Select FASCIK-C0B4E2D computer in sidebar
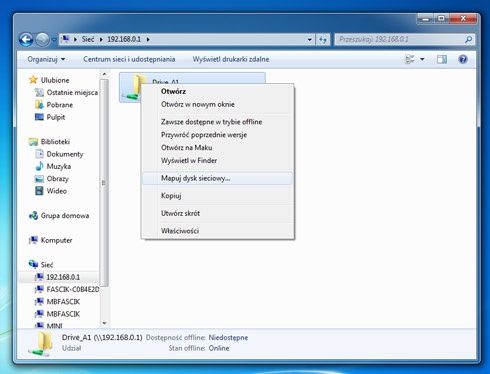Screen dimensions: 490x374 pyautogui.click(x=67, y=289)
